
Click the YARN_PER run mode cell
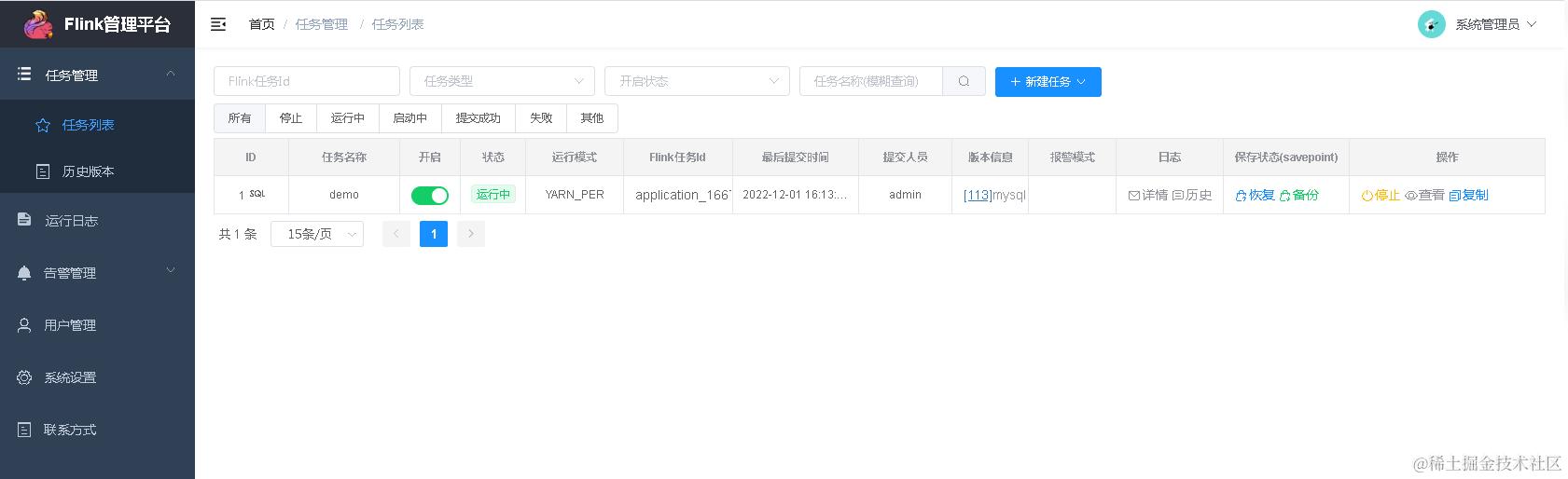tap(575, 195)
